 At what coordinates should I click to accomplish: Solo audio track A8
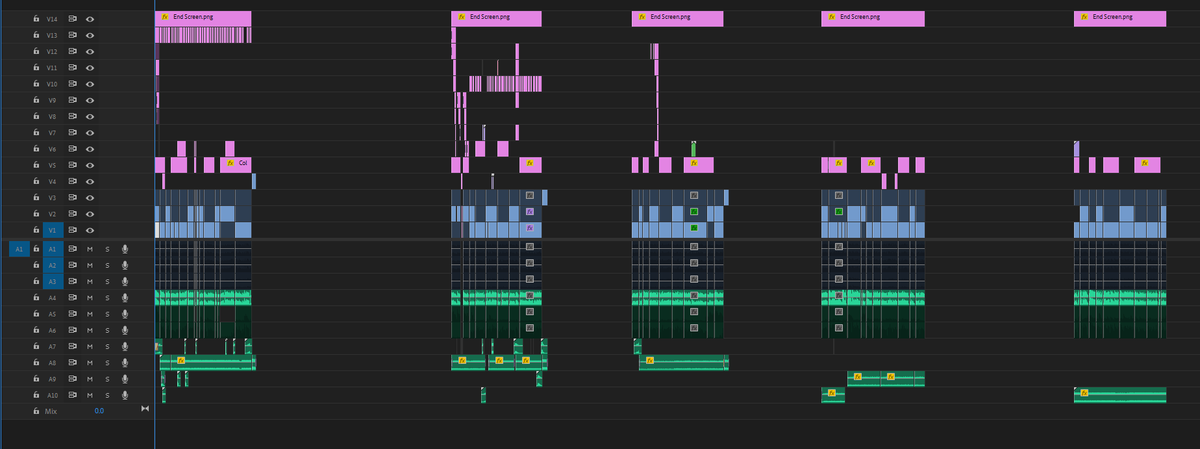click(107, 363)
